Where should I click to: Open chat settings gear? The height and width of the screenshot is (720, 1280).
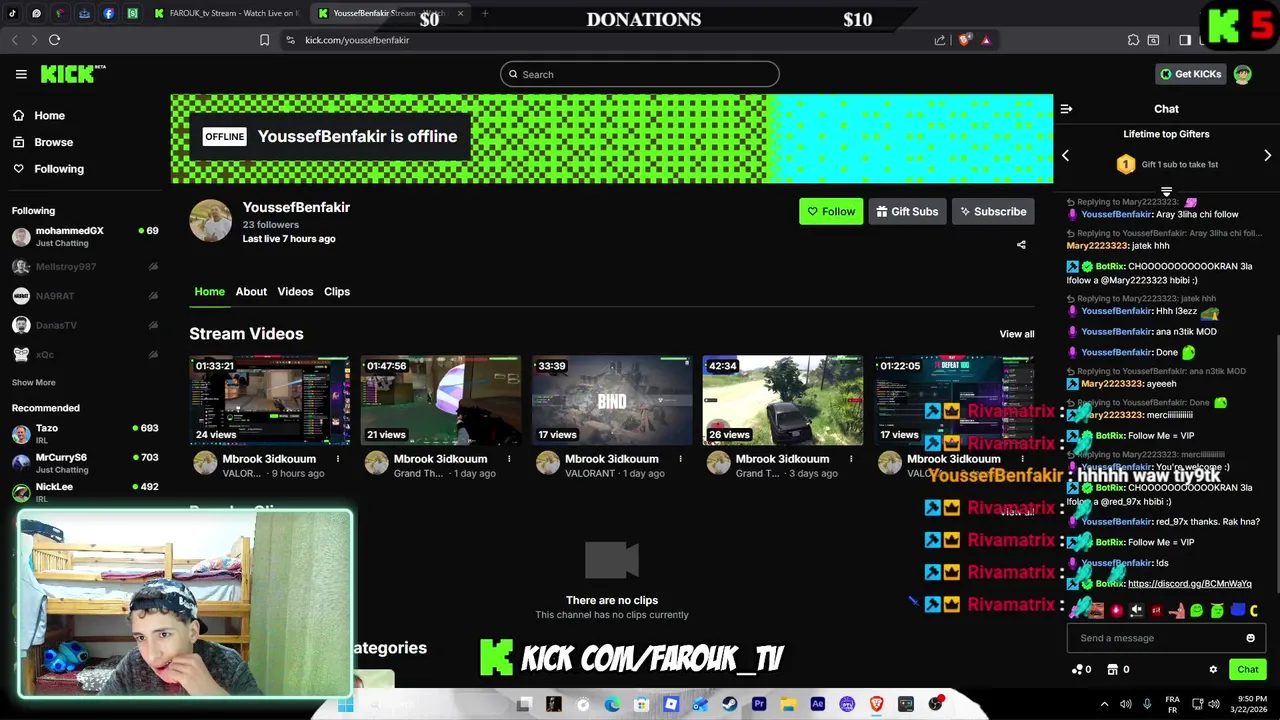tap(1213, 670)
